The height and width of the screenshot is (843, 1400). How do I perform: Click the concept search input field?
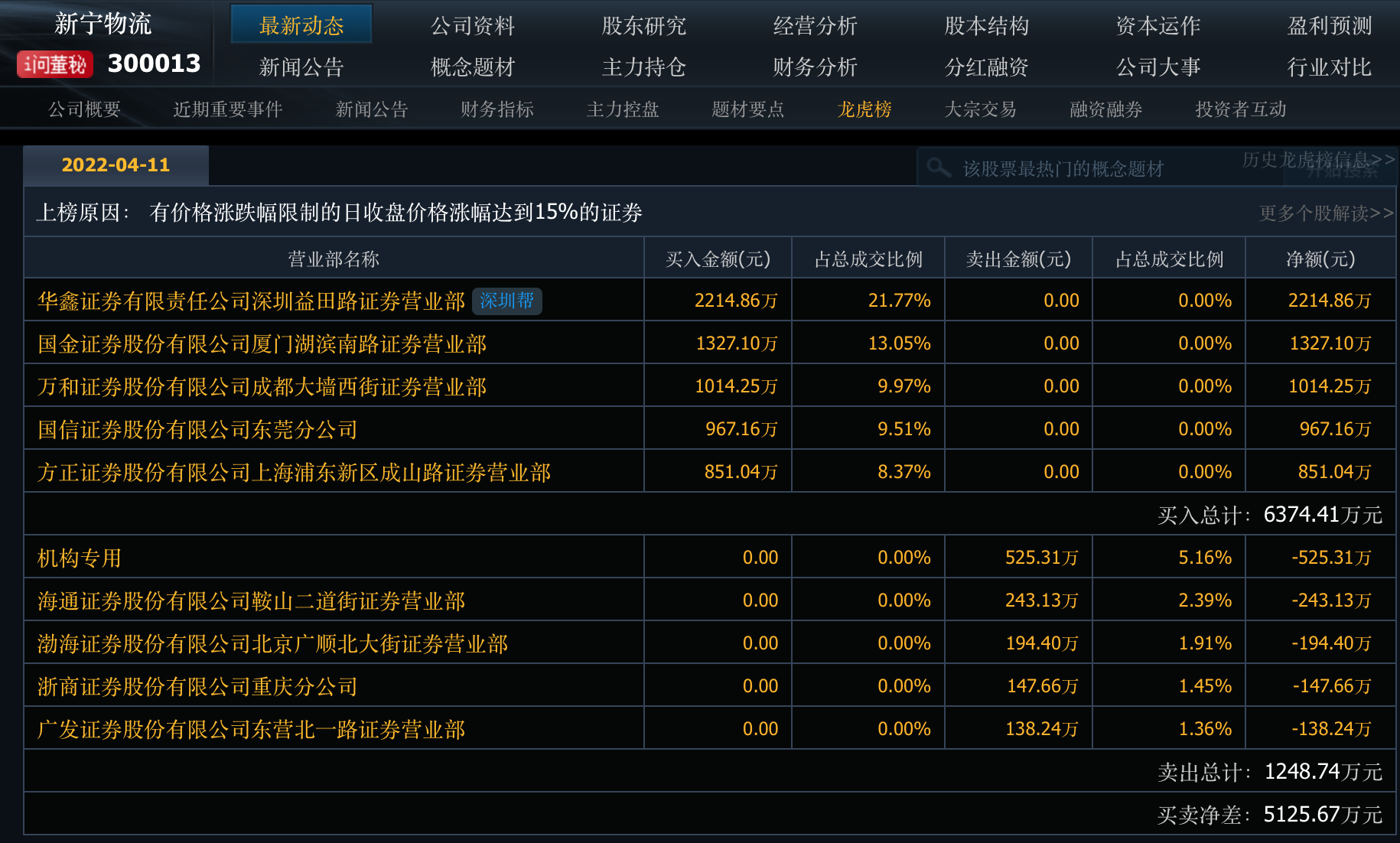coord(1102,168)
